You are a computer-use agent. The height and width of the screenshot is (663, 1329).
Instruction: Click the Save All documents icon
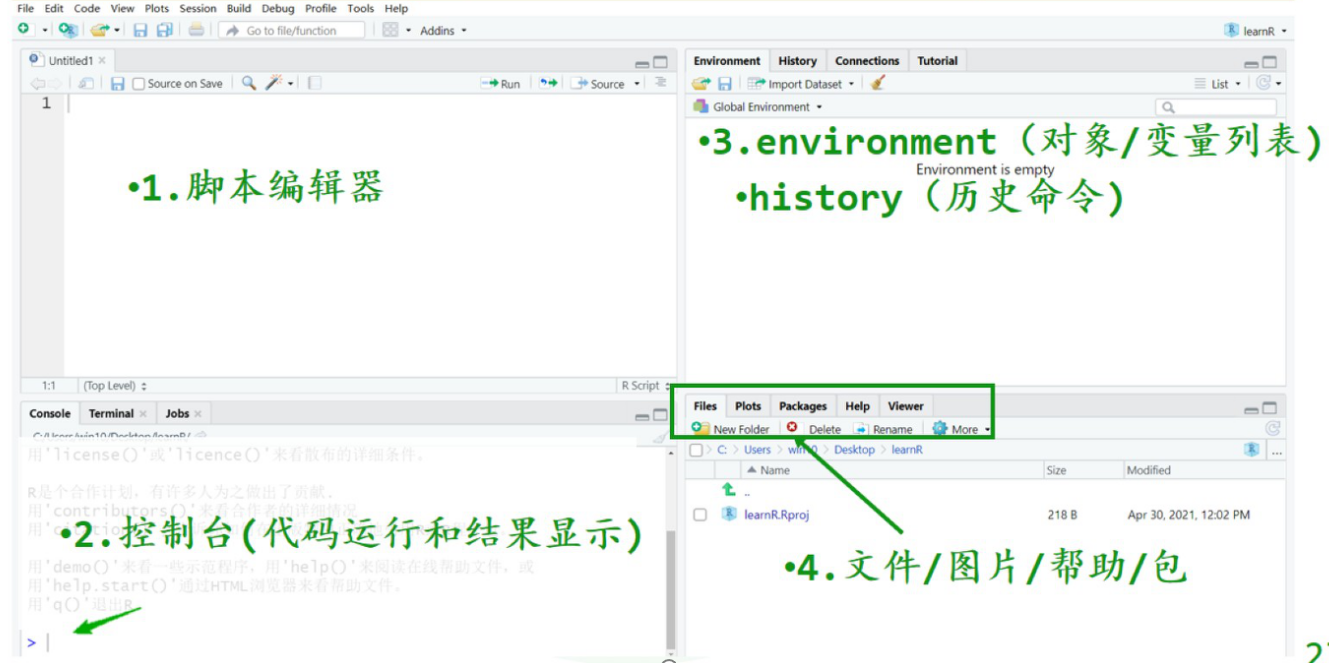pyautogui.click(x=165, y=30)
